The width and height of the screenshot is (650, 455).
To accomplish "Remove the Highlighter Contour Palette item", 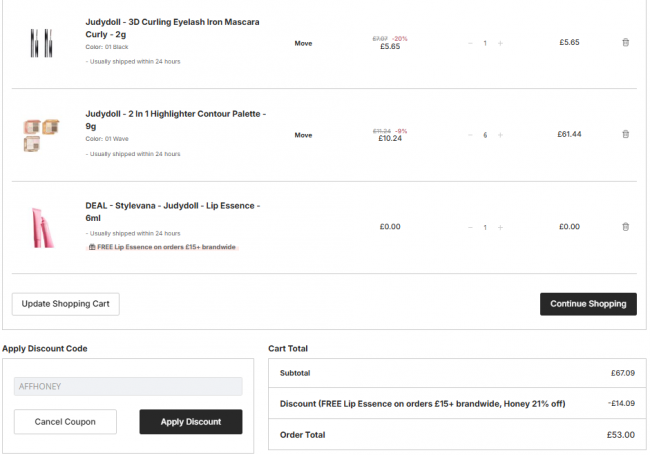I will click(x=626, y=134).
